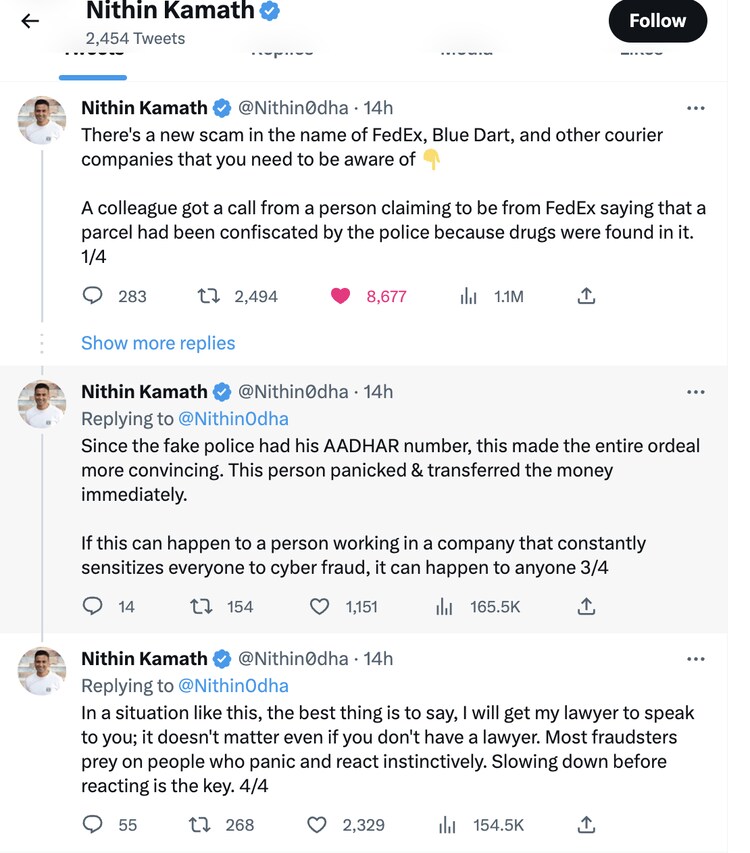Share the first tweet about FedEx scam
750x853 pixels.
587,296
